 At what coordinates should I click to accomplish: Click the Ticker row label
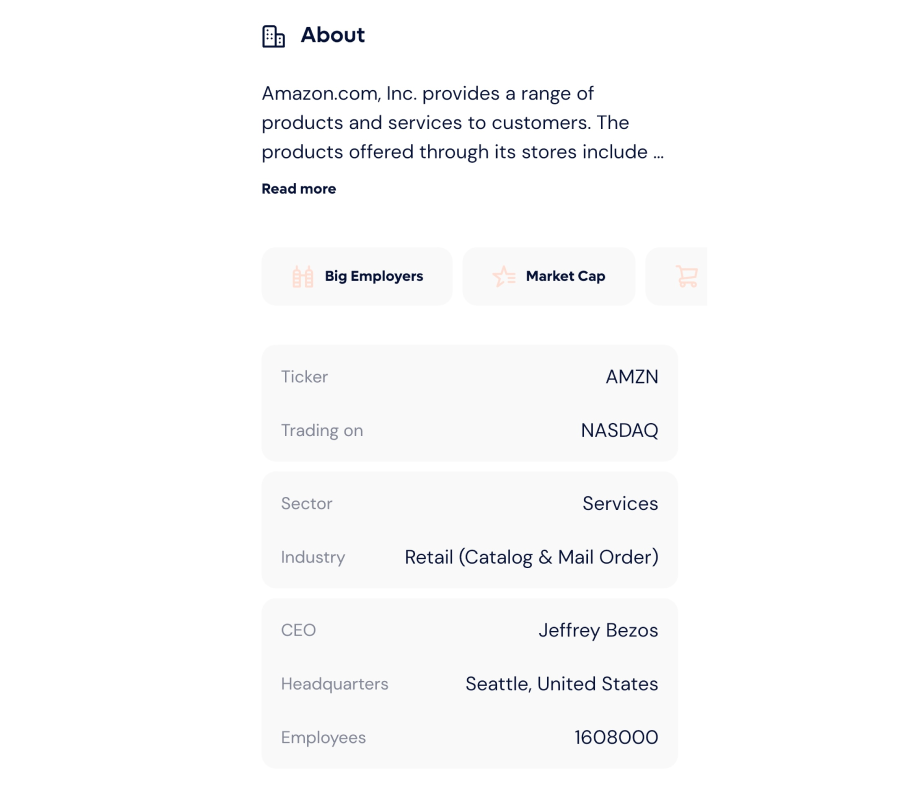(305, 377)
